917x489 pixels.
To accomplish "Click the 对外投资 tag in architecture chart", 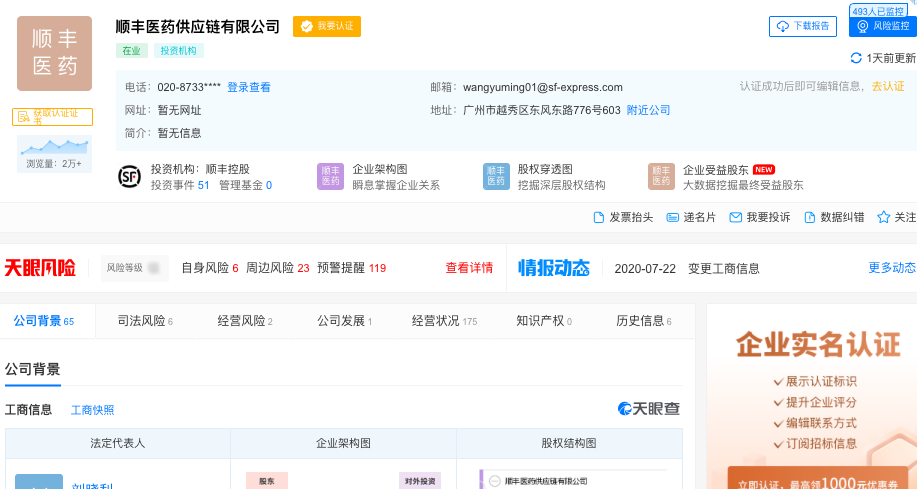I will tap(420, 481).
